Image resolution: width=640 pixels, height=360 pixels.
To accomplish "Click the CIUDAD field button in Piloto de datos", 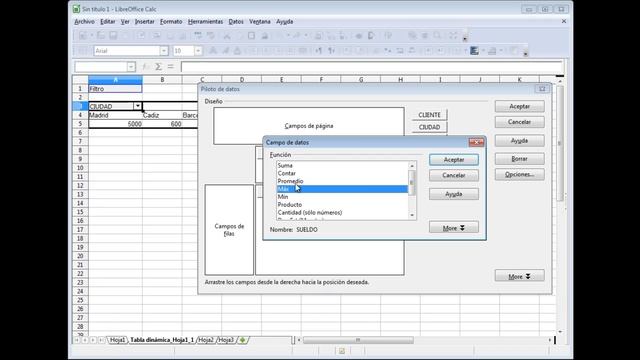I will coord(429,127).
